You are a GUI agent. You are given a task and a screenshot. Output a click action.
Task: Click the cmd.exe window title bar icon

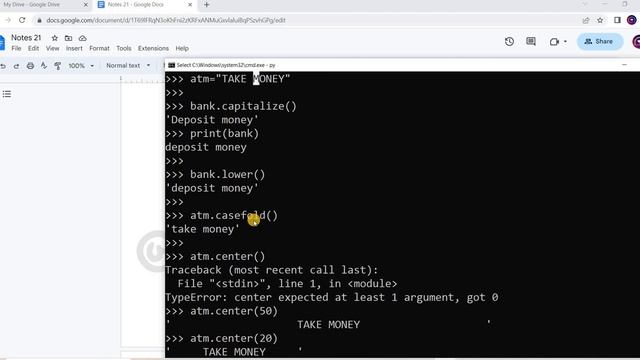pyautogui.click(x=171, y=65)
